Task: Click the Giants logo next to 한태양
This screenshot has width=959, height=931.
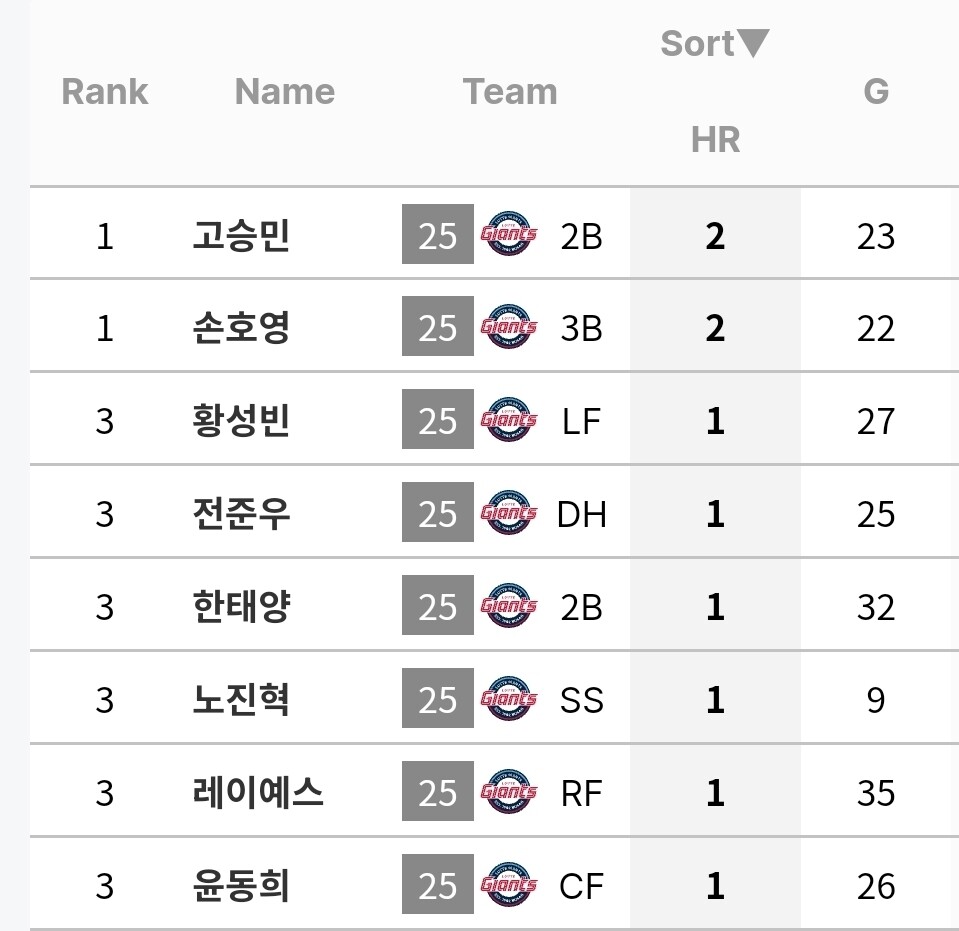Action: point(509,607)
